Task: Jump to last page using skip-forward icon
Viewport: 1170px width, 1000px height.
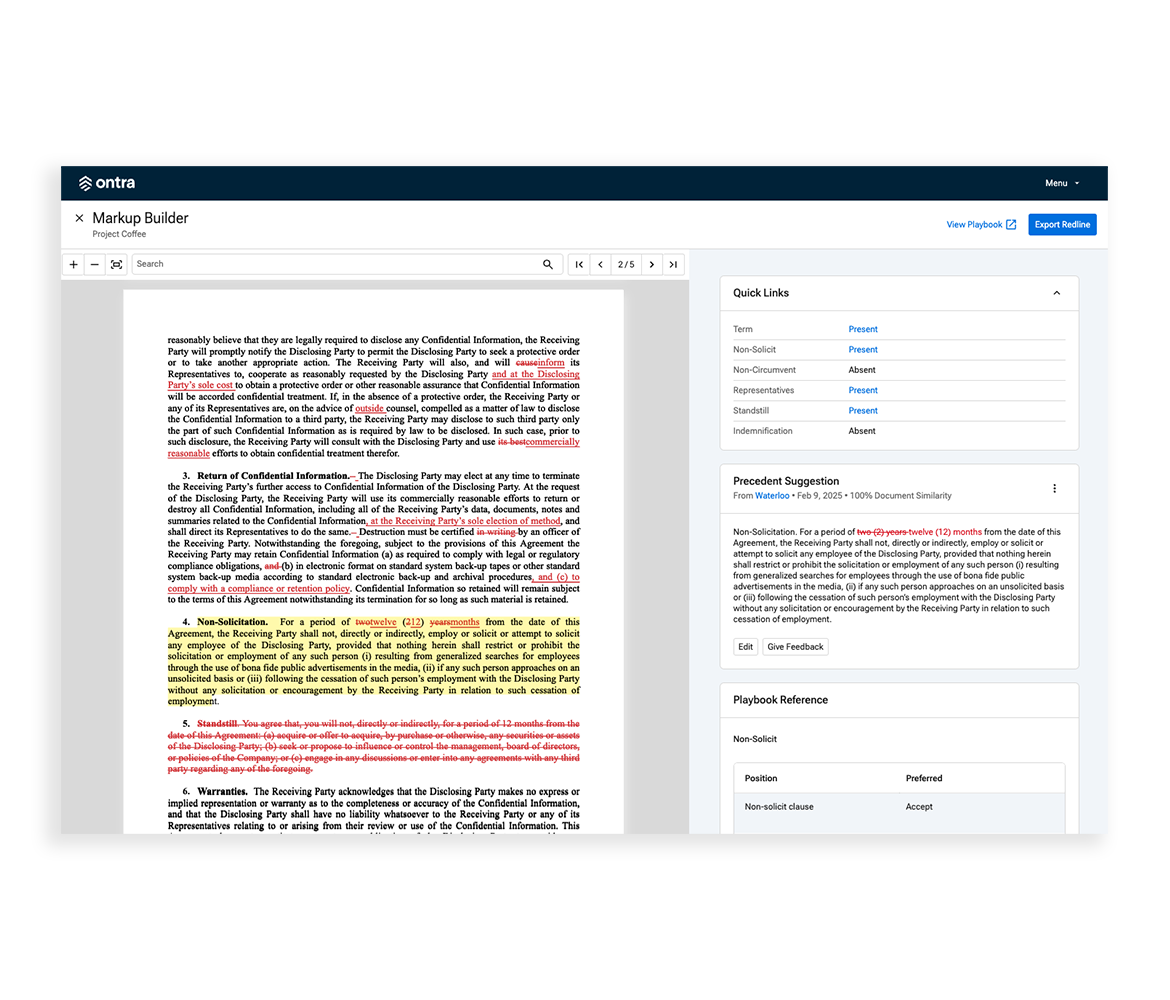Action: (x=672, y=263)
